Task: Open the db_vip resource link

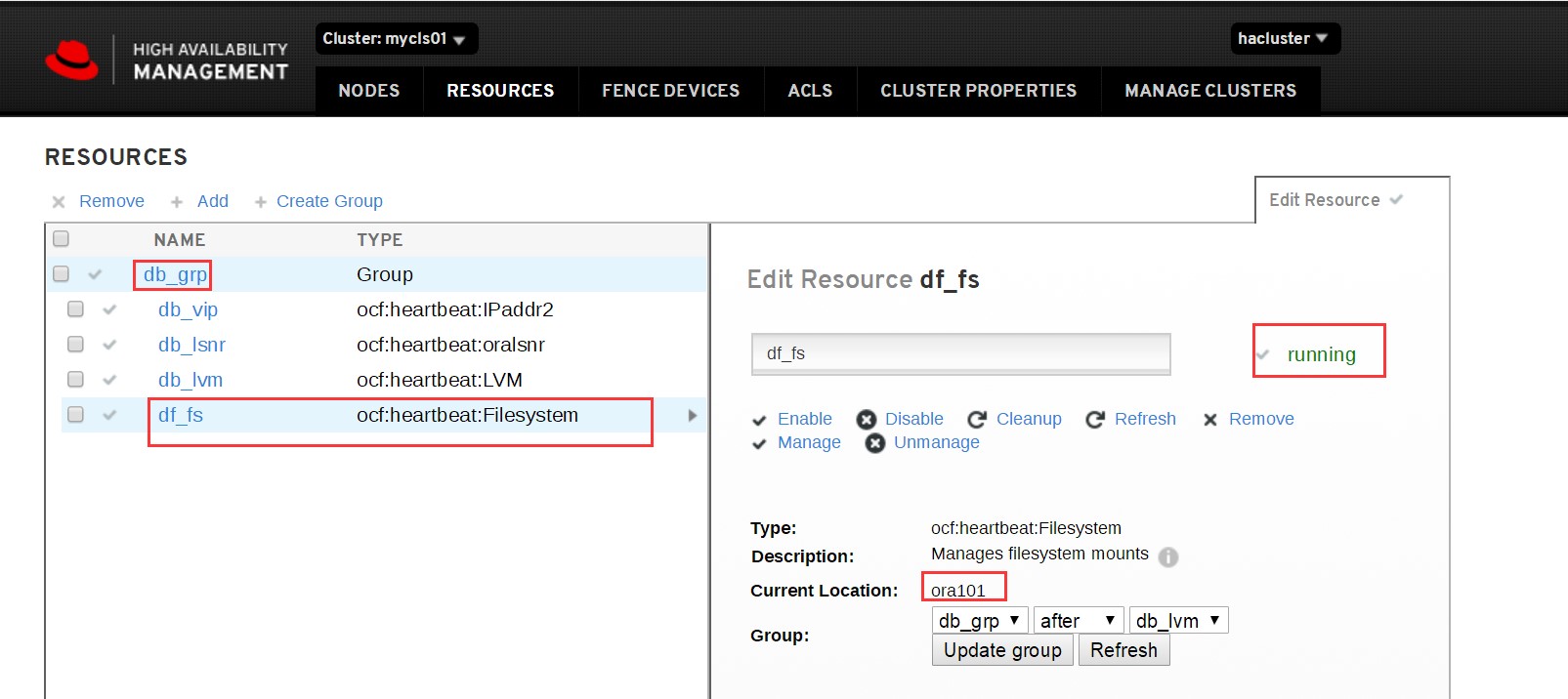Action: click(188, 309)
